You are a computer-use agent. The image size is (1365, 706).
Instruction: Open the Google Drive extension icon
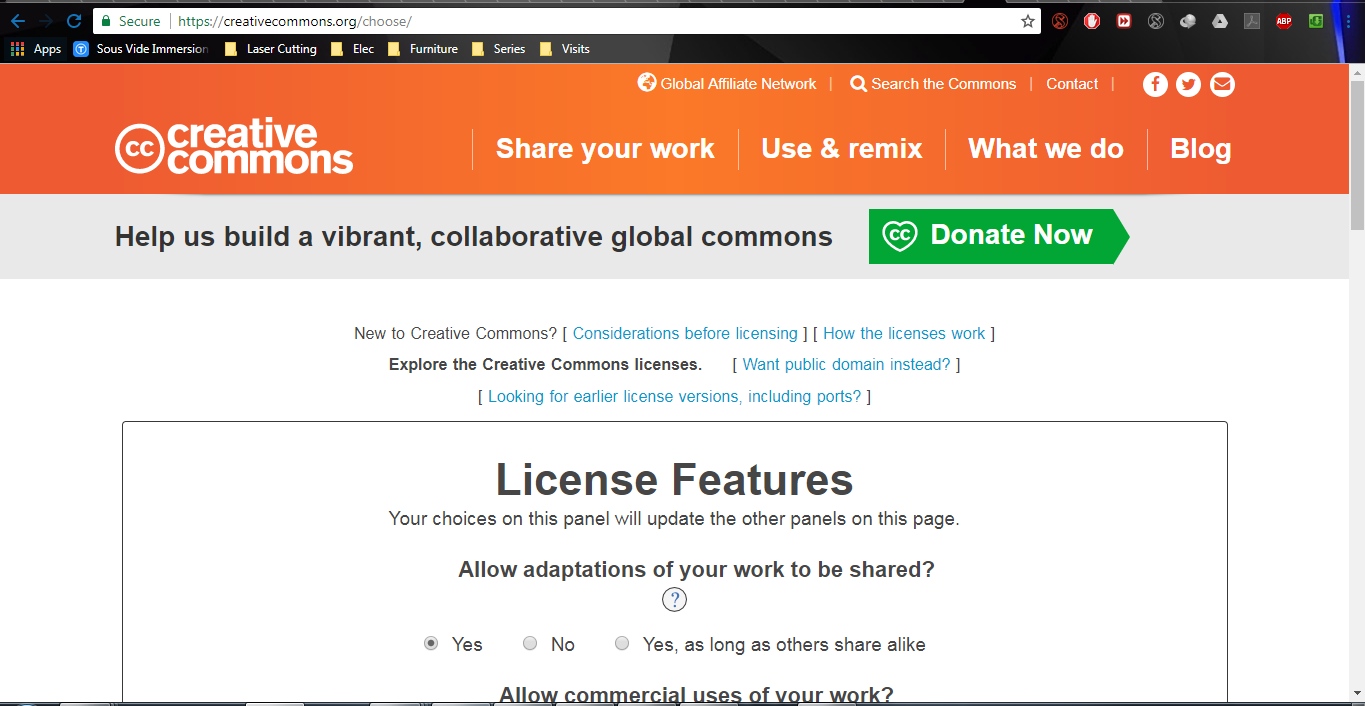point(1220,21)
